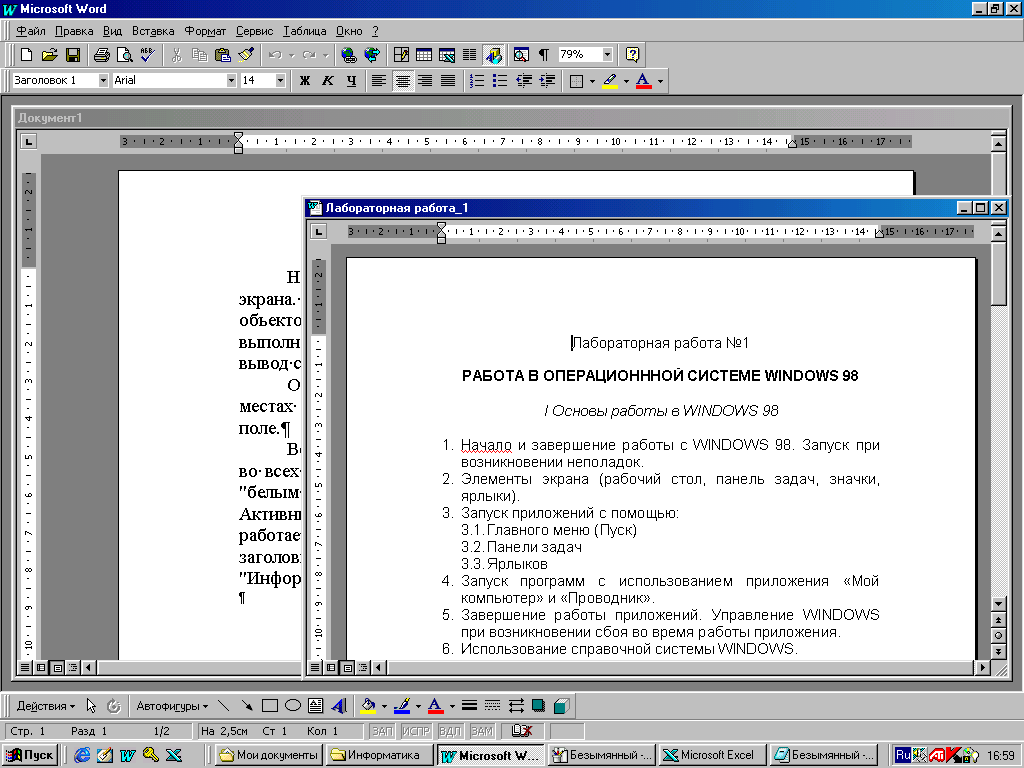Open the Сервис menu
The width and height of the screenshot is (1024, 768).
coord(254,31)
